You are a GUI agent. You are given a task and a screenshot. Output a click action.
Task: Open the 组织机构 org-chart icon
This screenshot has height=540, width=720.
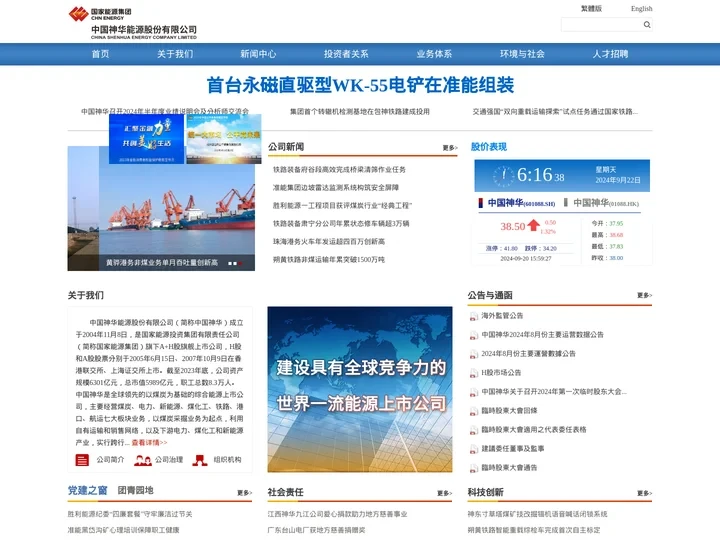coord(200,460)
